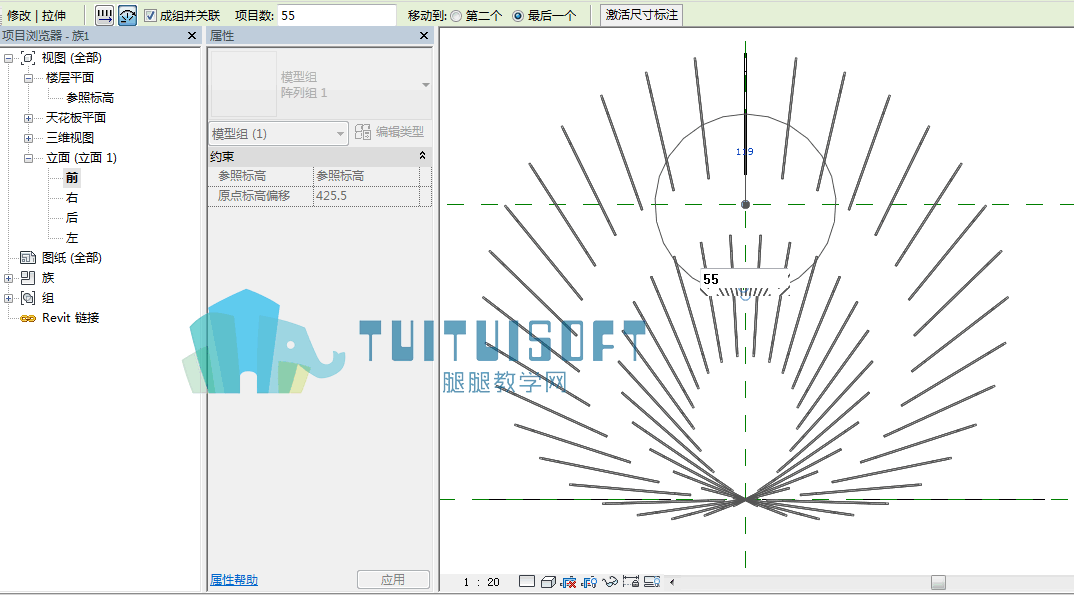
Task: Select the linear array icon
Action: (x=104, y=15)
